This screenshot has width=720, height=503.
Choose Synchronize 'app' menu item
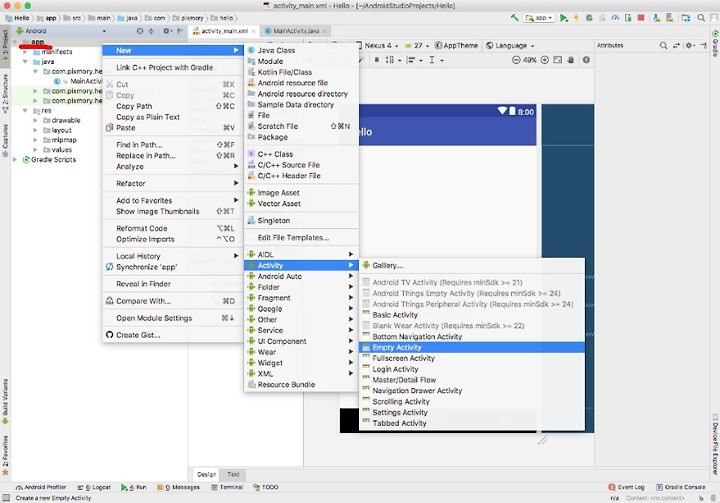click(172, 267)
